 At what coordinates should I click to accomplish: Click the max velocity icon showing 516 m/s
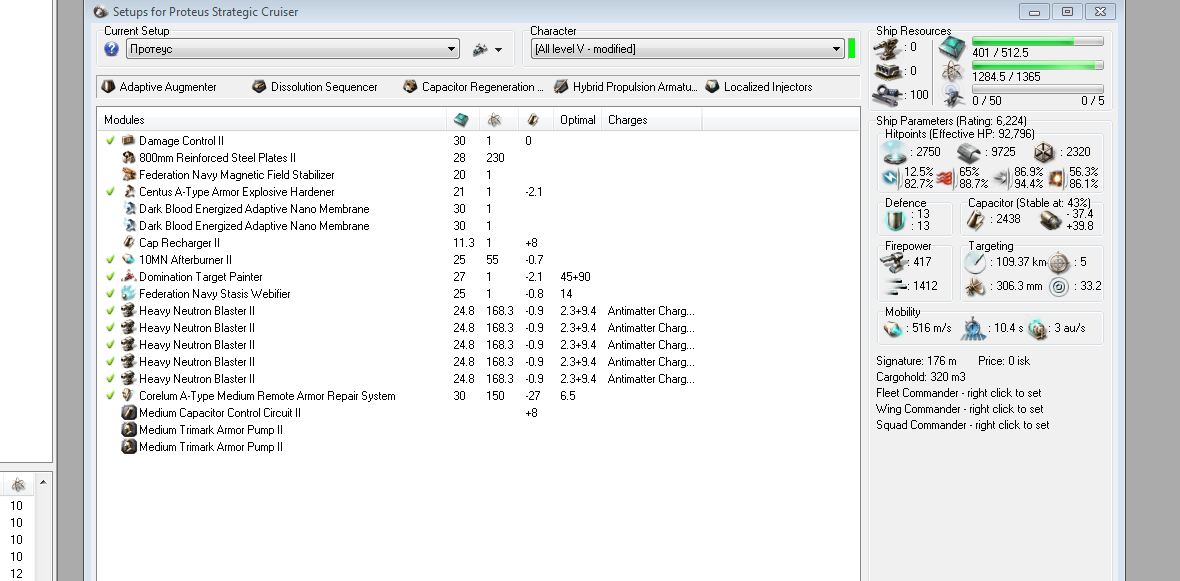(893, 328)
